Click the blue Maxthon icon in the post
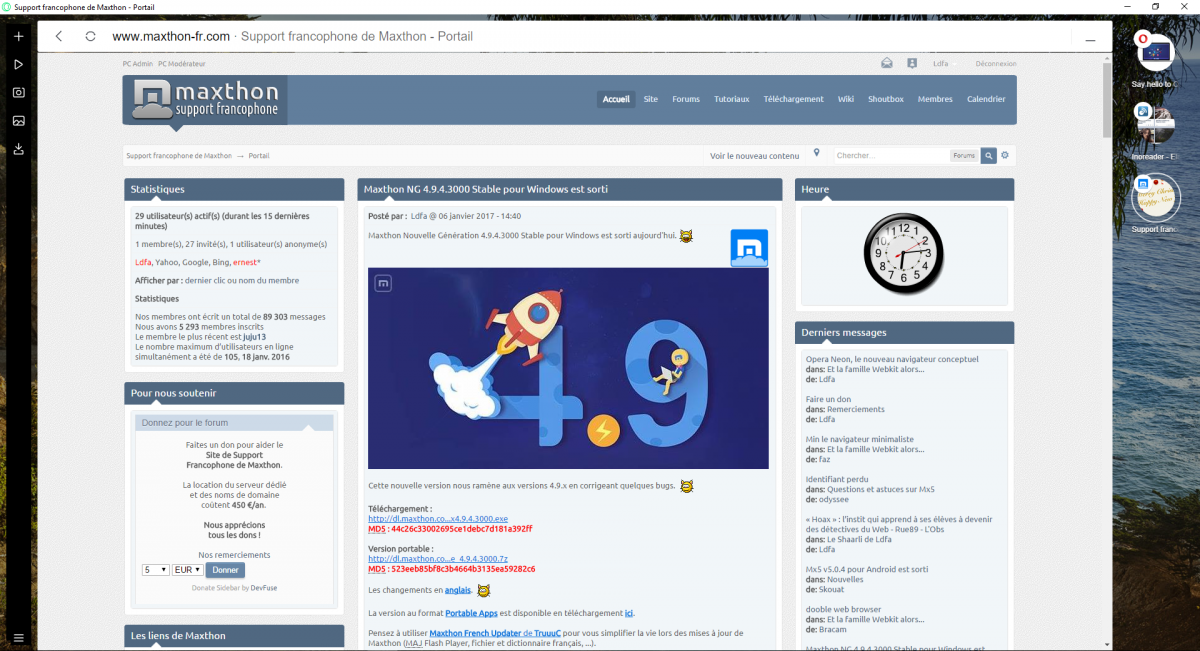 (x=749, y=249)
